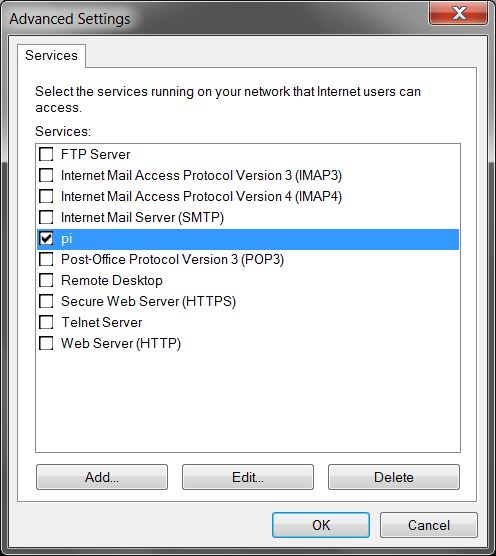
Task: Check the FTP Server checkbox
Action: (x=46, y=155)
